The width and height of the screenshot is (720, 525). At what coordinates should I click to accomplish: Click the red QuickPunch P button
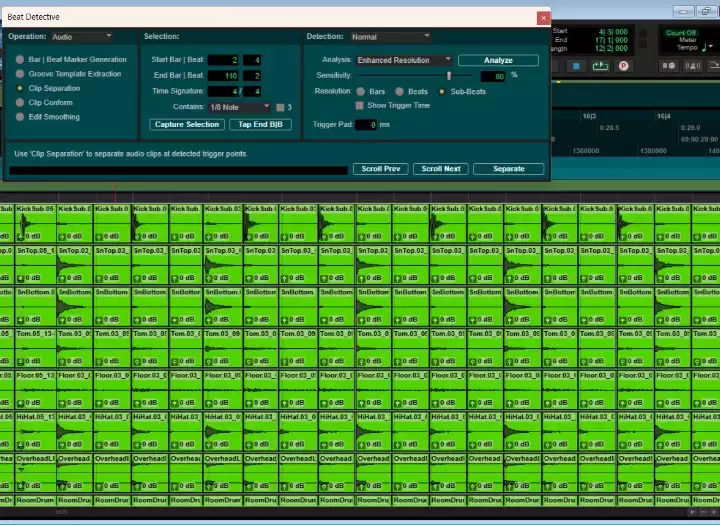point(623,66)
